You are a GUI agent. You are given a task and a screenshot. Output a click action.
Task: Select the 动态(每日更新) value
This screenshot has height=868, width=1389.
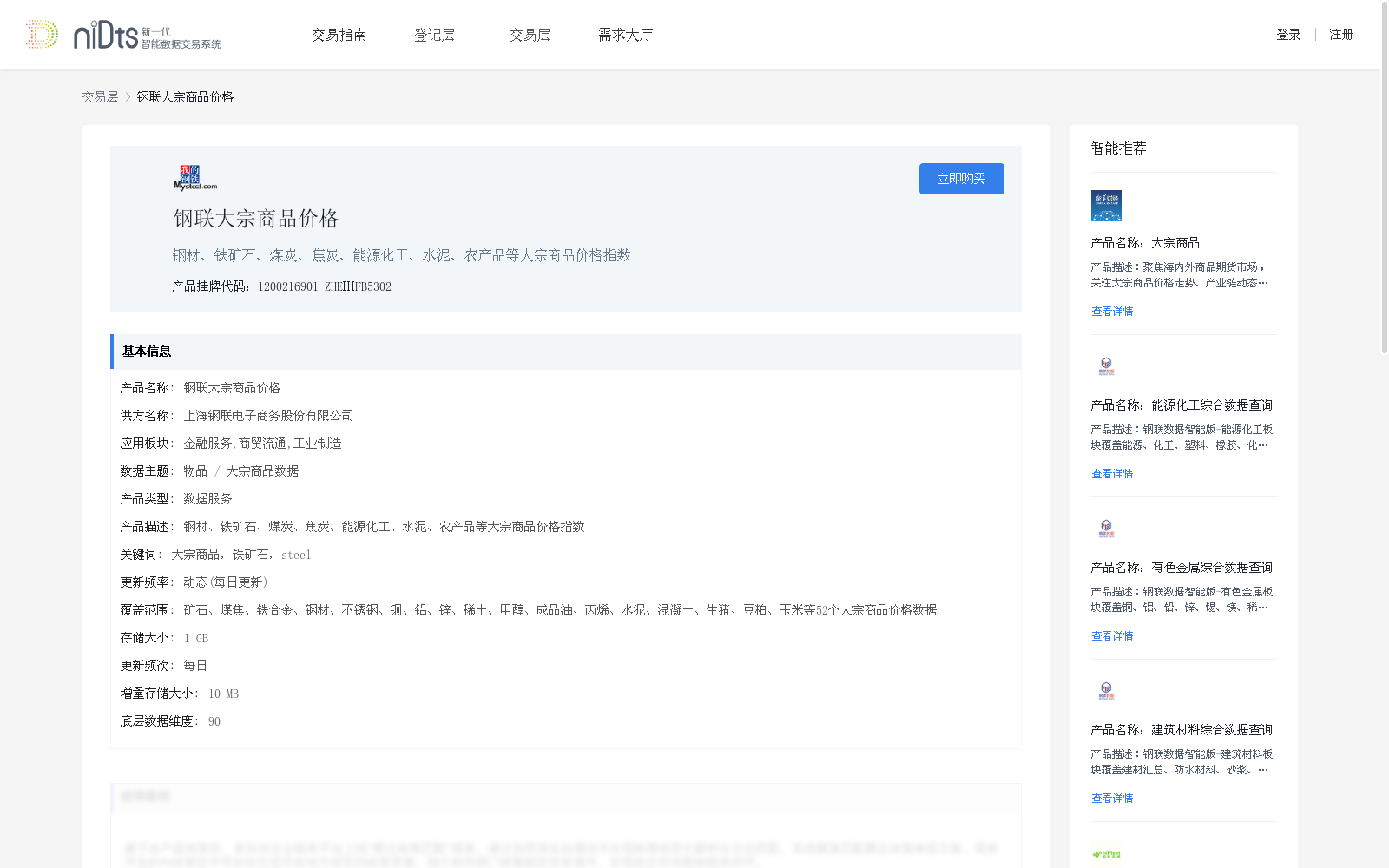(x=226, y=582)
